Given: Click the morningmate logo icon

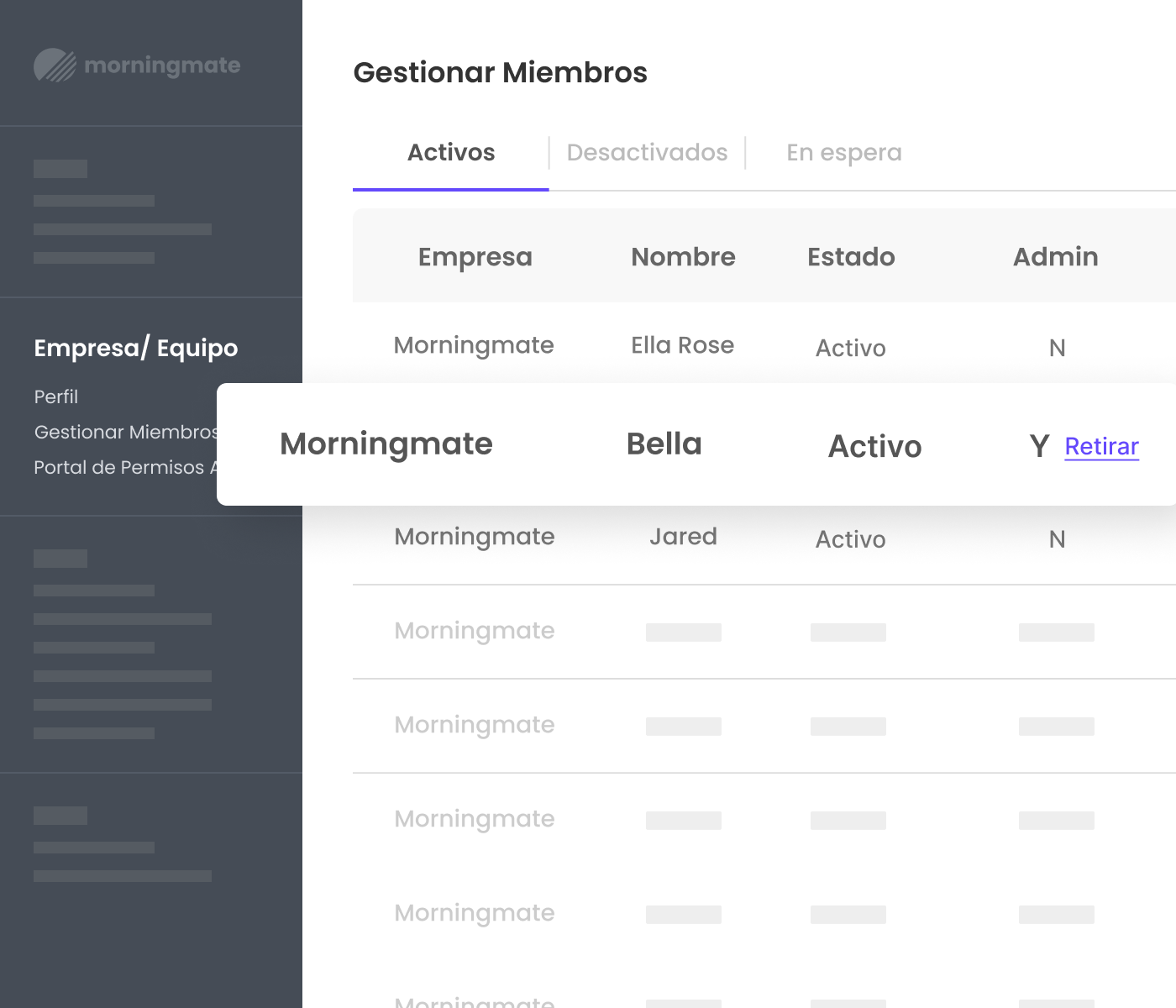Looking at the screenshot, I should (55, 66).
